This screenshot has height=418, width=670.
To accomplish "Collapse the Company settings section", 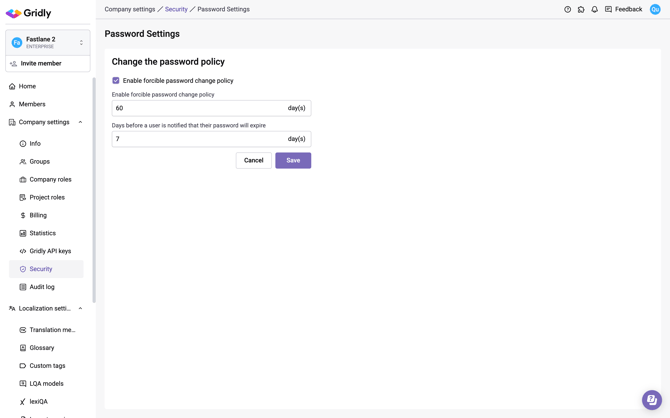I will coord(81,122).
